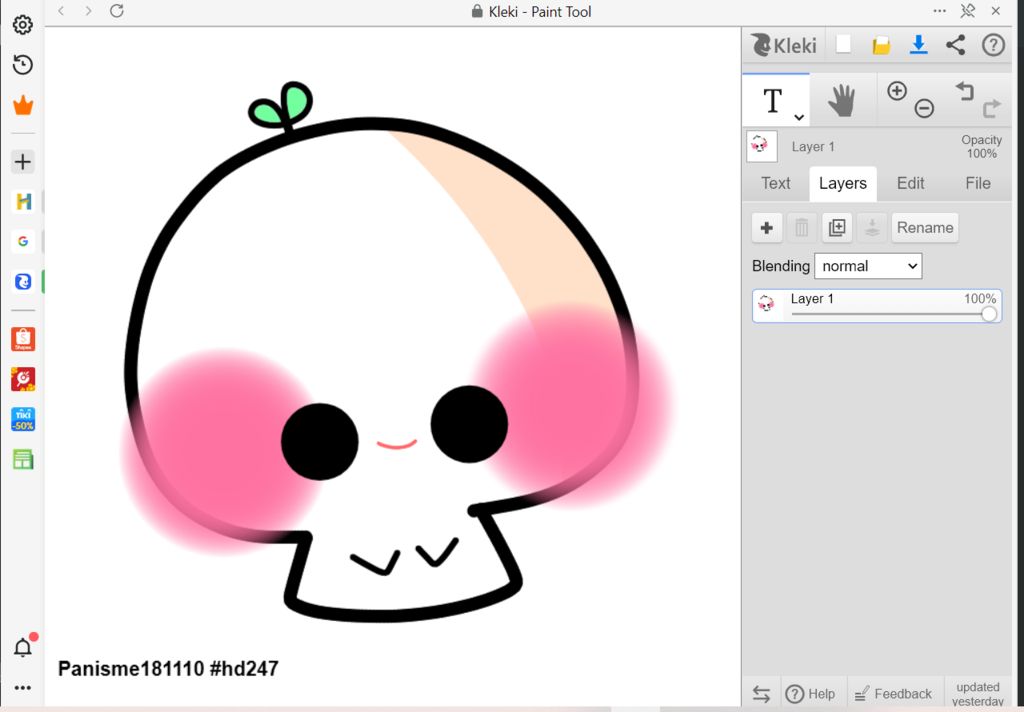Click the Rename layer button
Image resolution: width=1024 pixels, height=712 pixels.
924,228
